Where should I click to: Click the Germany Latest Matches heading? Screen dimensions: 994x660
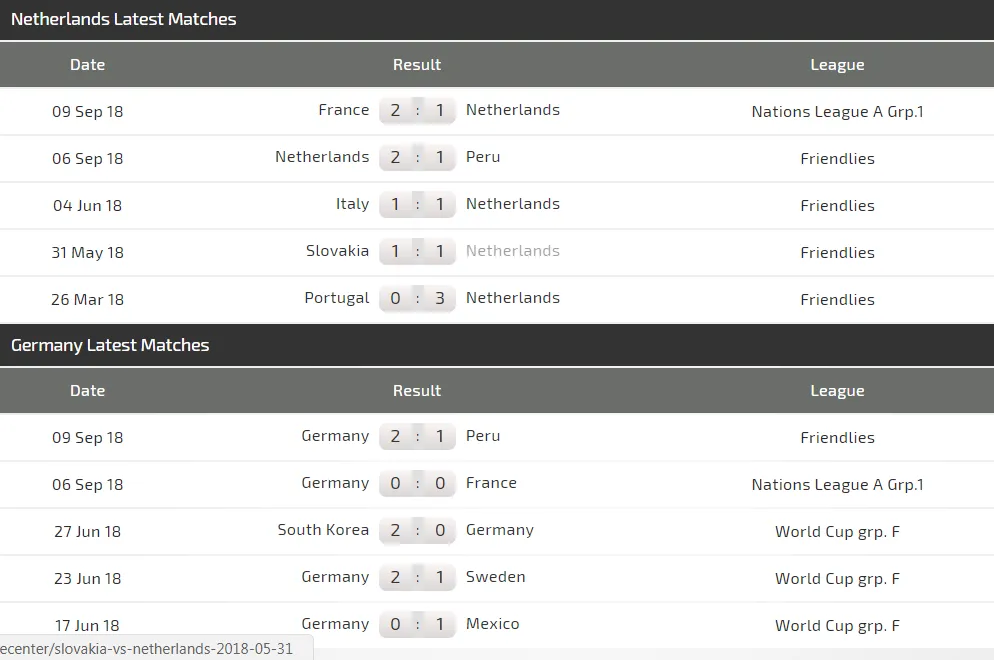point(110,345)
